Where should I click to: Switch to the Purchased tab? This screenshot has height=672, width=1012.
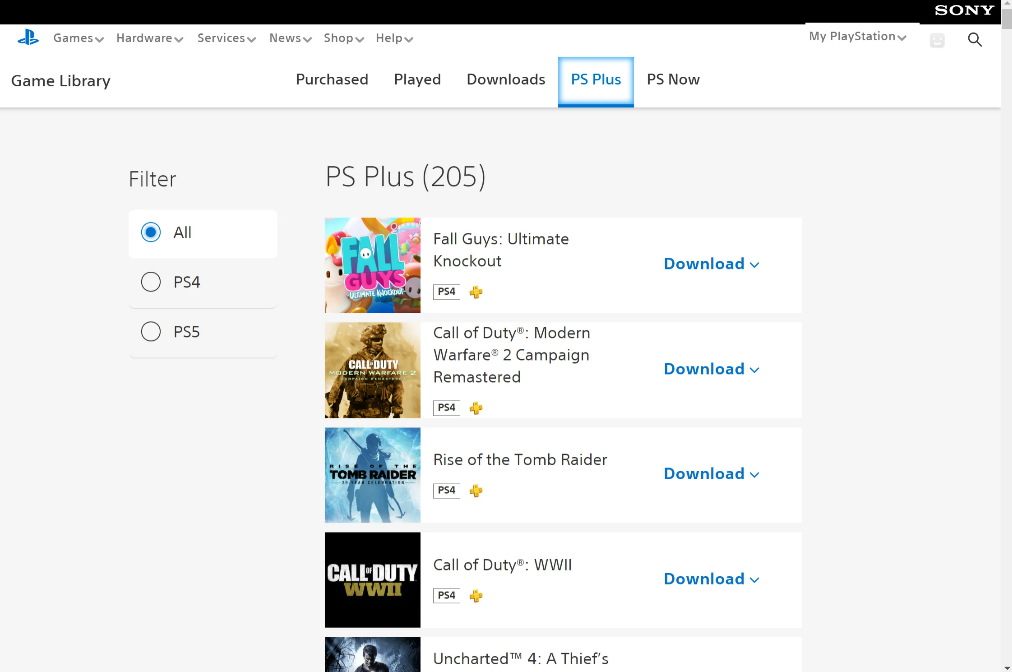pyautogui.click(x=332, y=79)
